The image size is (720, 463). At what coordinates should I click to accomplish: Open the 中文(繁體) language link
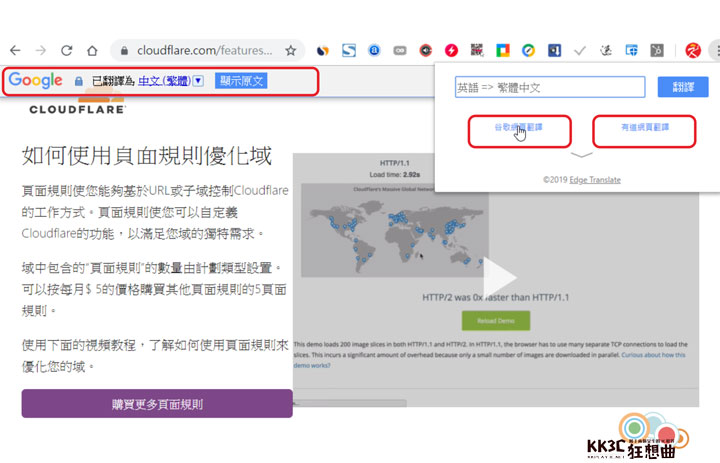164,81
